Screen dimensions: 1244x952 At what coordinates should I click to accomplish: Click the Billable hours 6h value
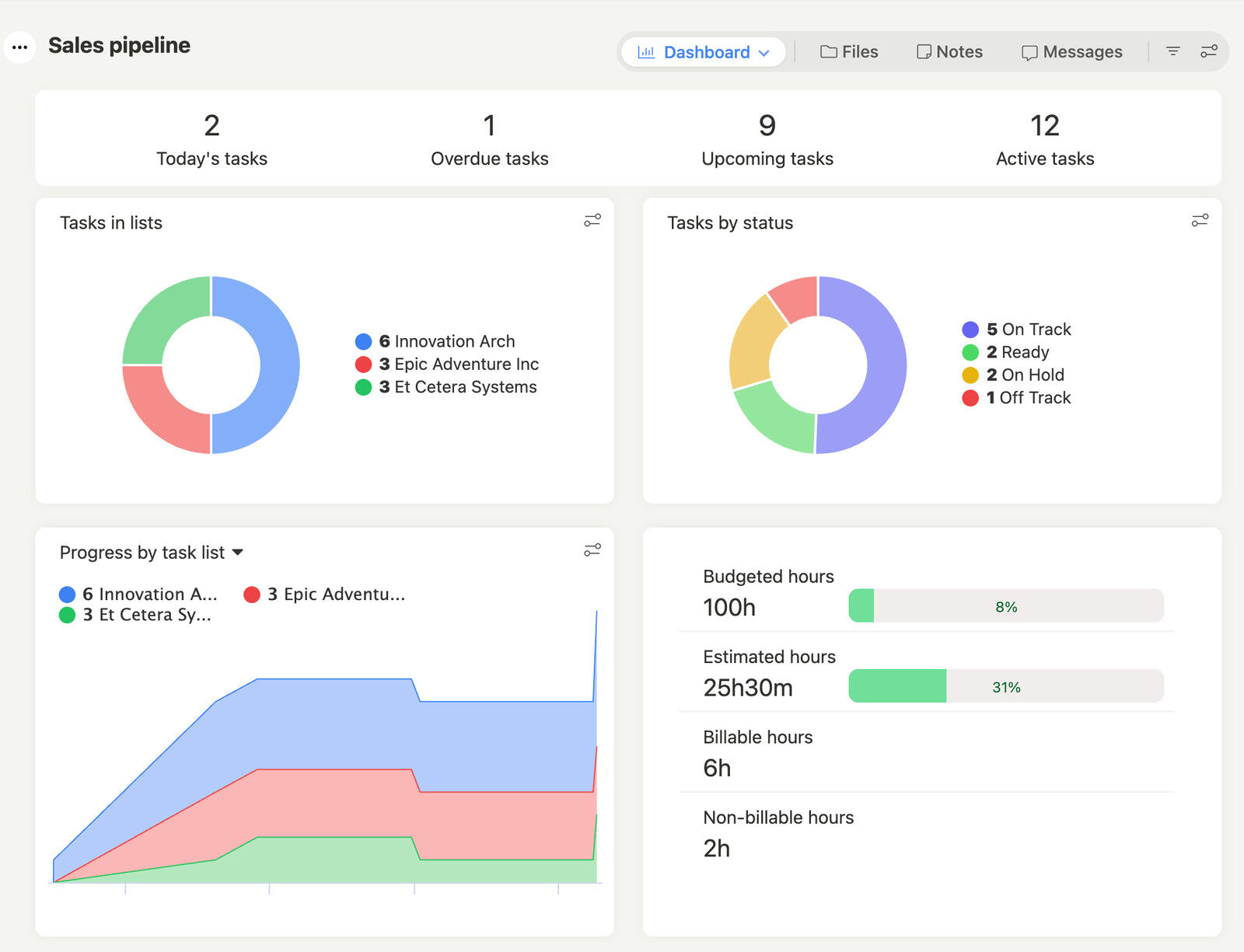pos(717,769)
